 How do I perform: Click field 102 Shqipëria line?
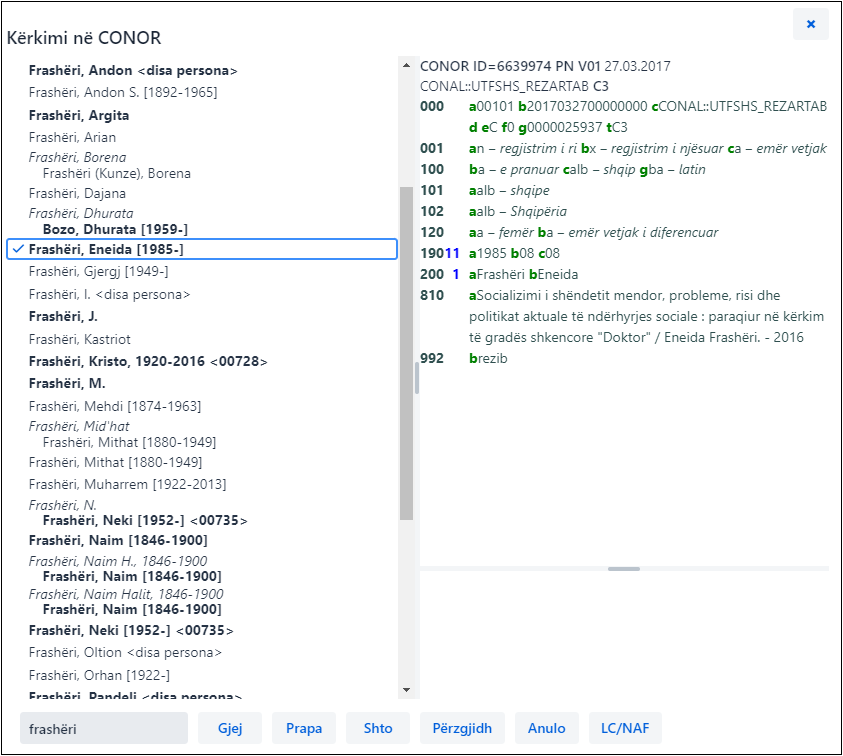494,211
